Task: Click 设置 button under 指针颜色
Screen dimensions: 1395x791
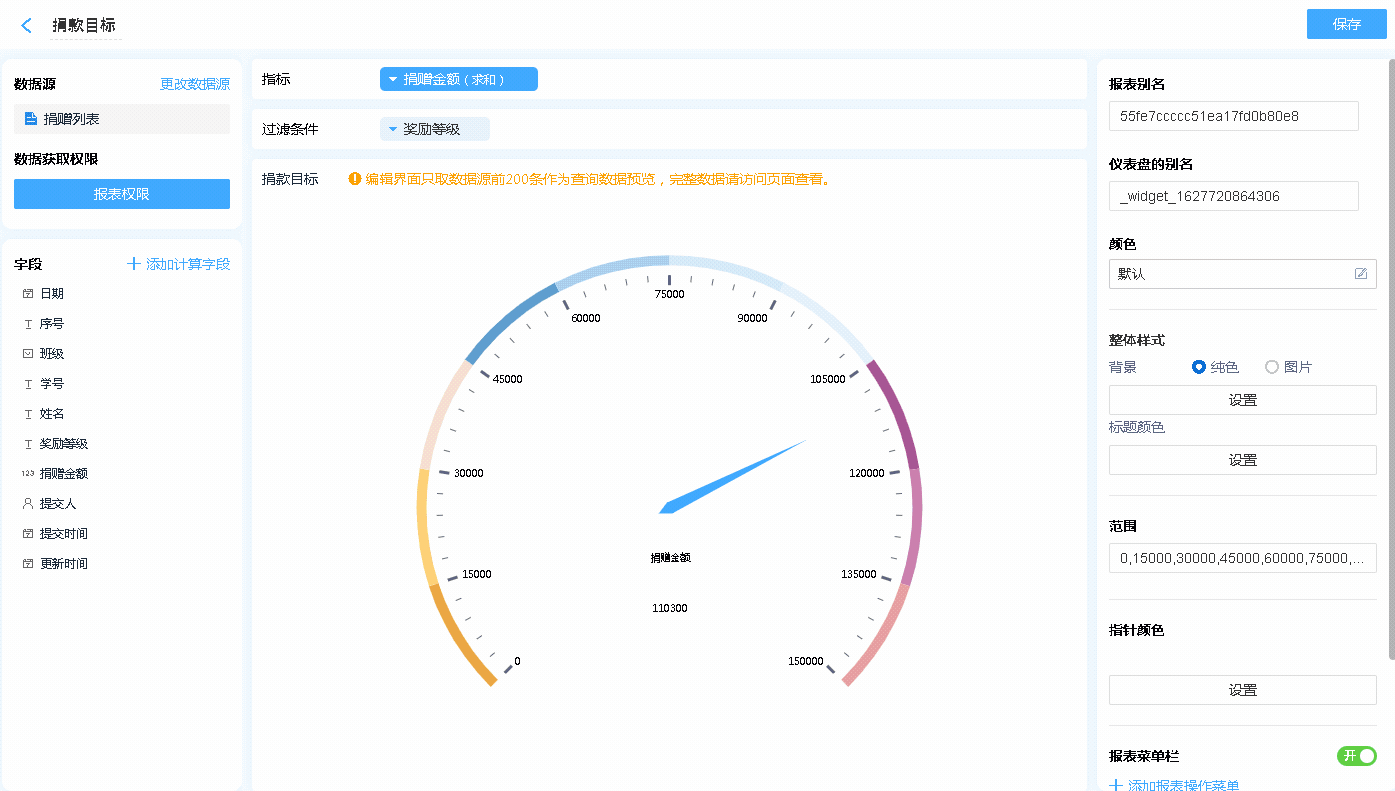Action: (1242, 690)
